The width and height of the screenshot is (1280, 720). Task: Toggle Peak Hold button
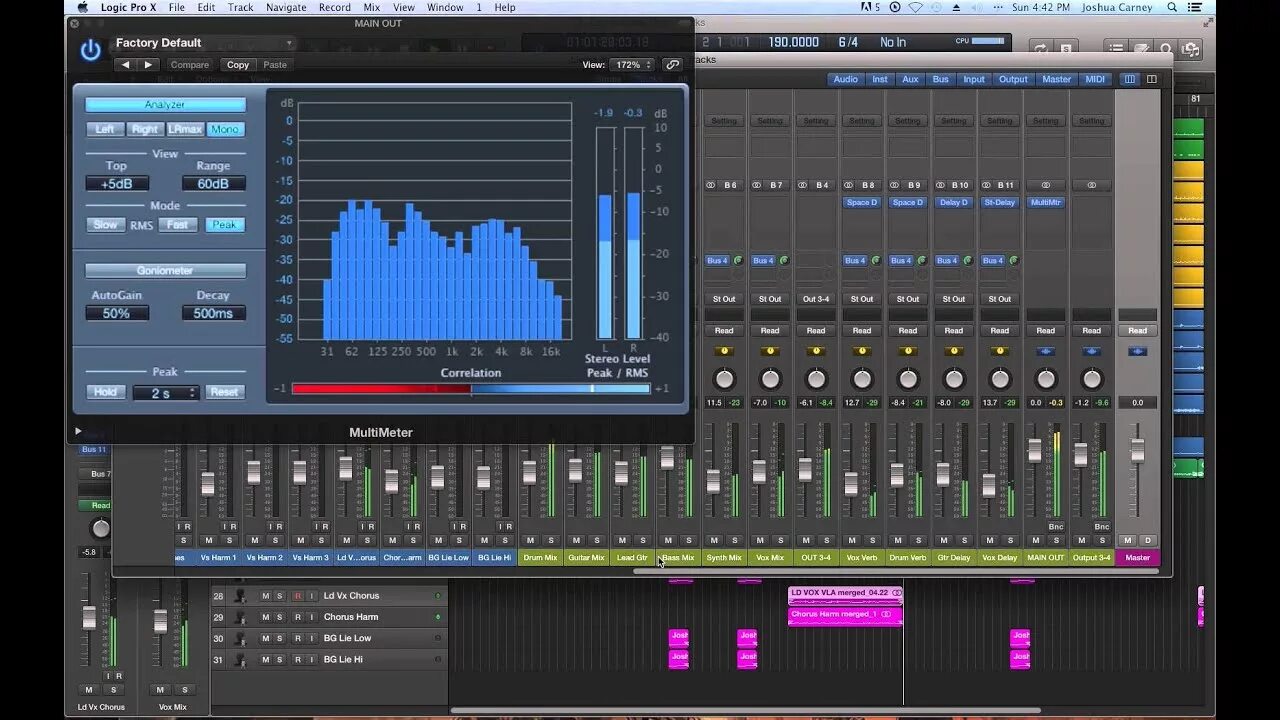(105, 392)
